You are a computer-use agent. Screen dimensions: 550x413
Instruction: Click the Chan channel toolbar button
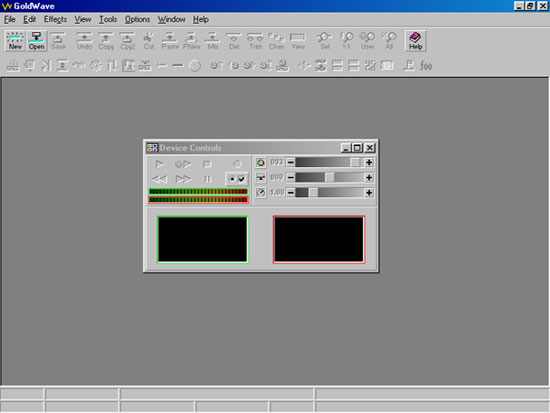point(276,41)
